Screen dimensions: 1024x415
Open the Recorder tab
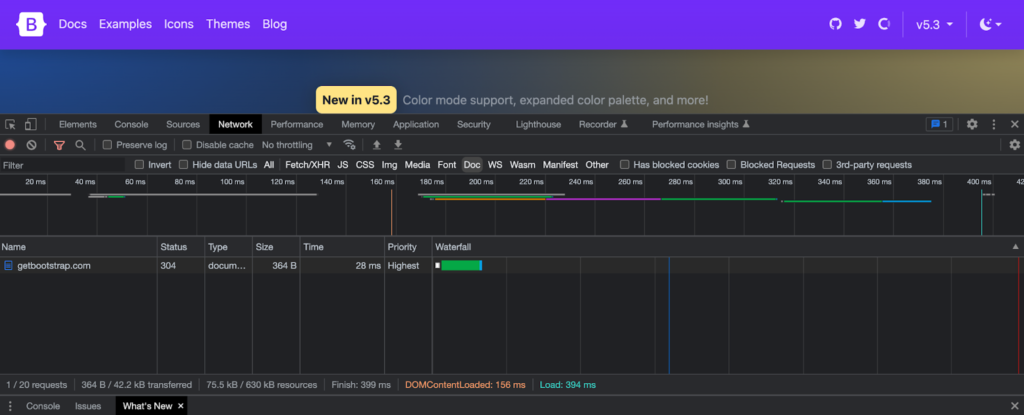coord(603,124)
